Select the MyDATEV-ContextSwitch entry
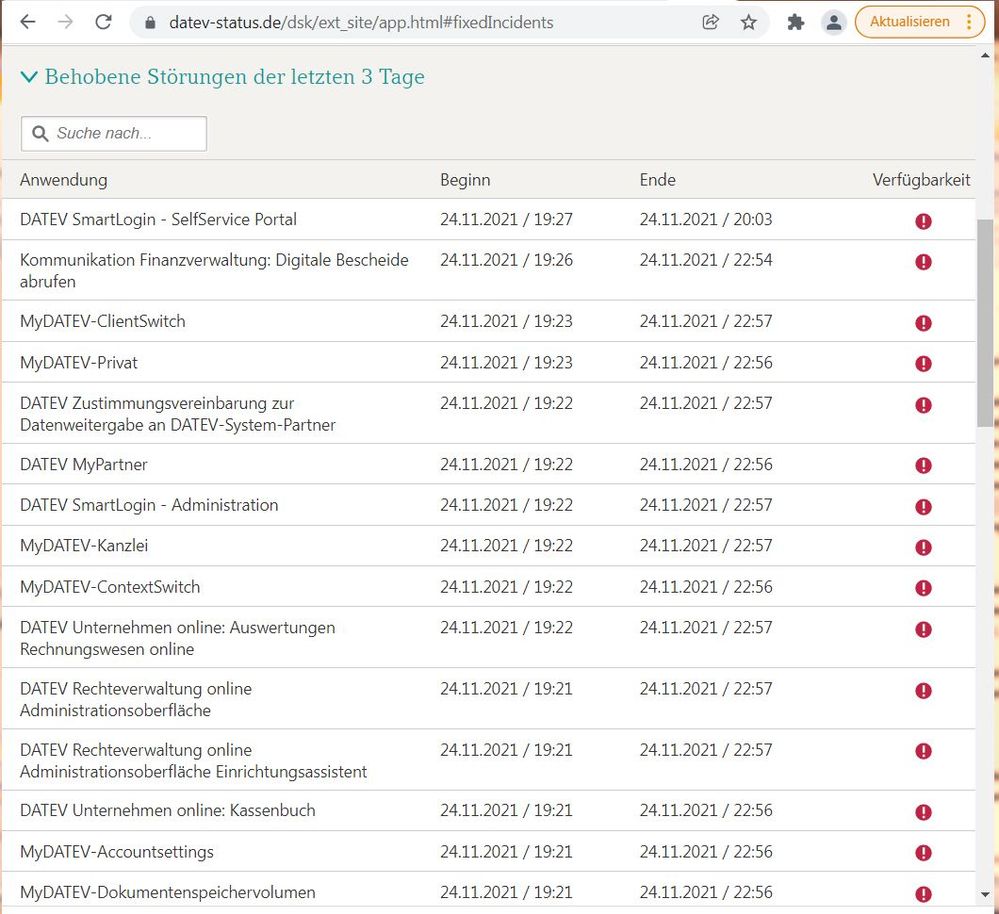 pos(110,587)
